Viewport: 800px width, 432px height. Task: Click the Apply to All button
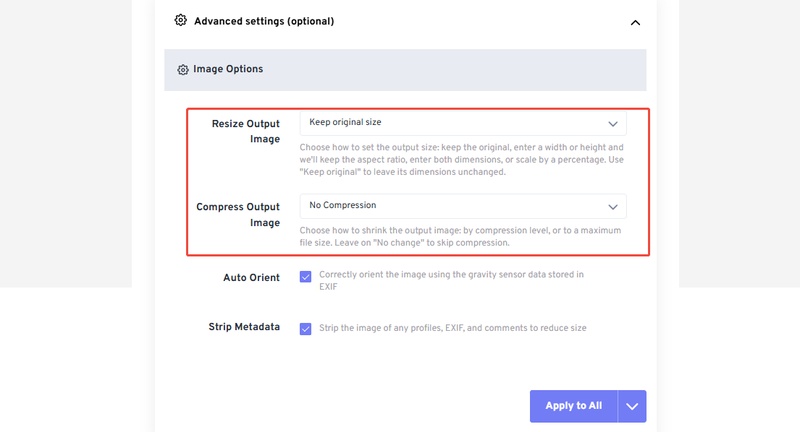pyautogui.click(x=573, y=406)
